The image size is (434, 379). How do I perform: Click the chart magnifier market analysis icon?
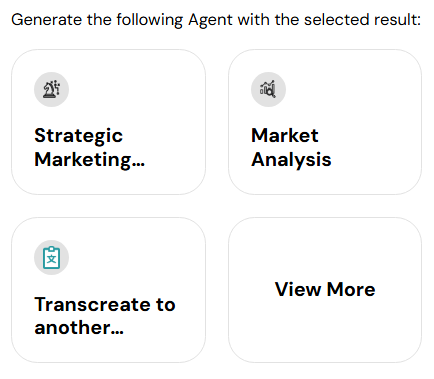pos(268,89)
